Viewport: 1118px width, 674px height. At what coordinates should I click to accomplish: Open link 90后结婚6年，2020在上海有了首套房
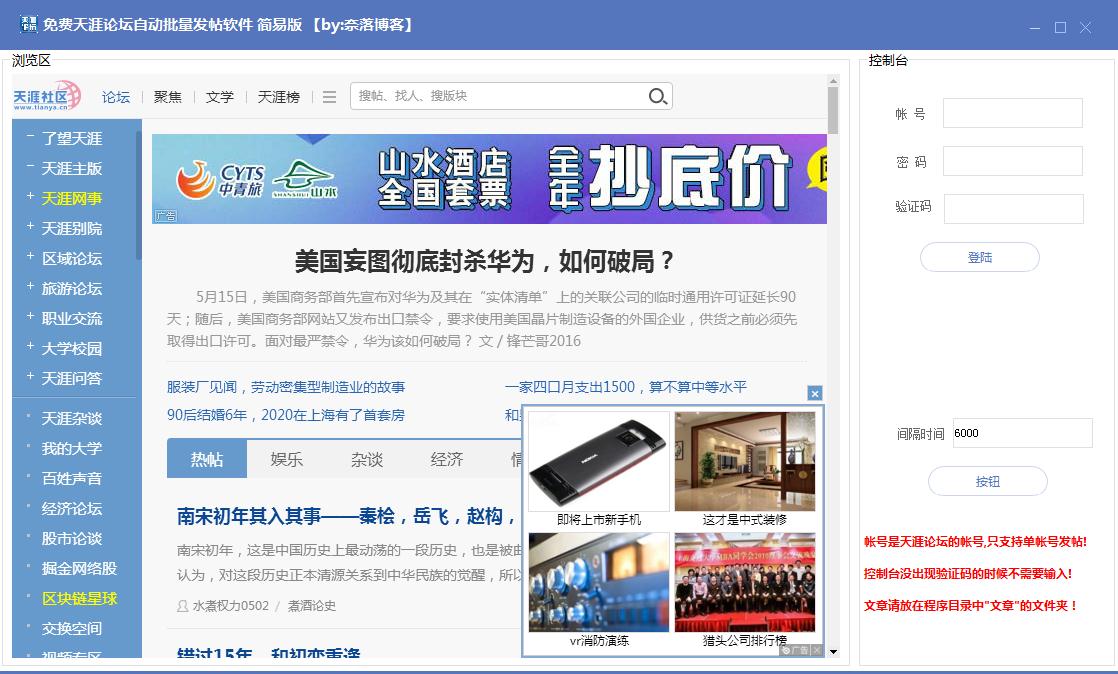pos(286,415)
